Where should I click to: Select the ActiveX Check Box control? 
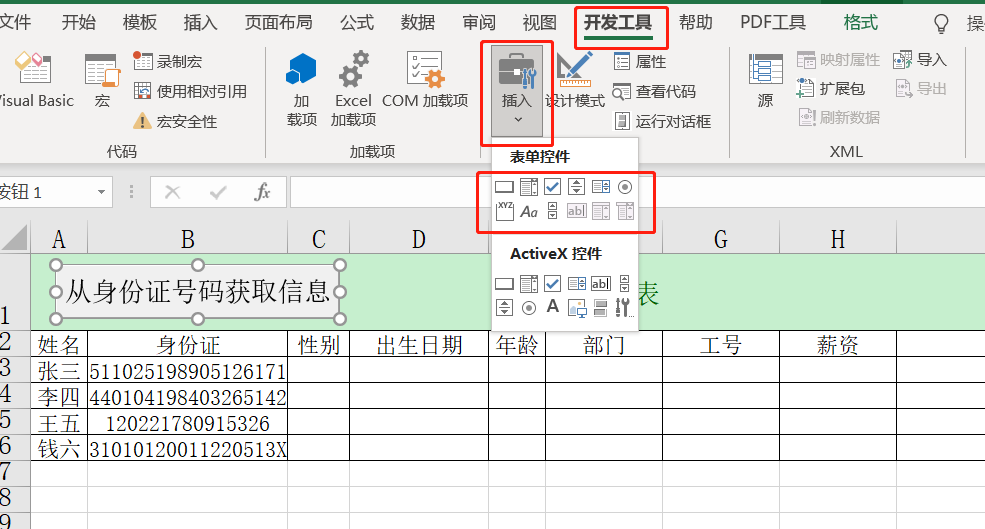coord(552,284)
